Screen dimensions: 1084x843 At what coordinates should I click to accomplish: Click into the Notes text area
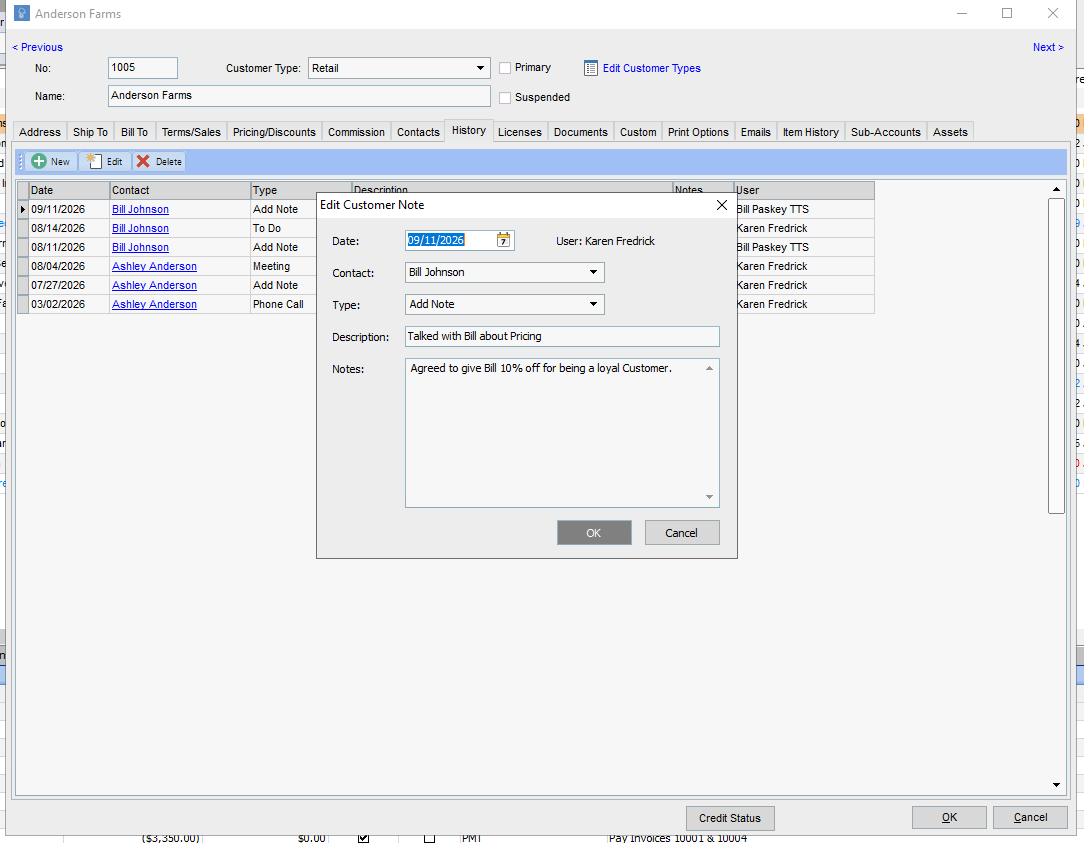click(x=562, y=433)
